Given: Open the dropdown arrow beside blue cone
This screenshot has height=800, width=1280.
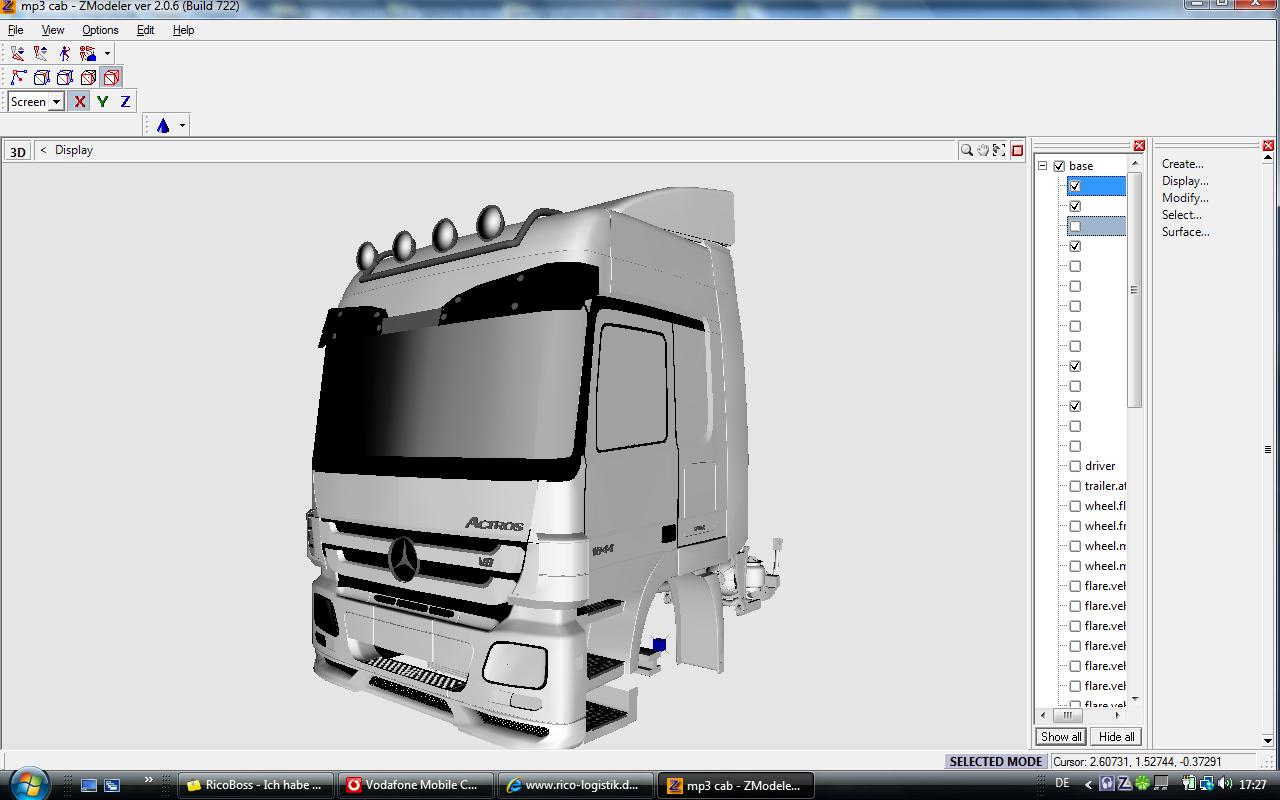Looking at the screenshot, I should point(182,125).
